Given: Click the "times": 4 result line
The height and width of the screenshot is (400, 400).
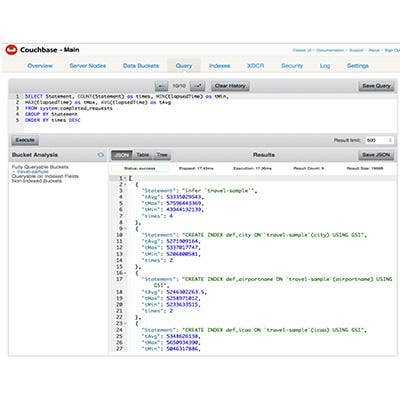Looking at the screenshot, I should (x=157, y=216).
